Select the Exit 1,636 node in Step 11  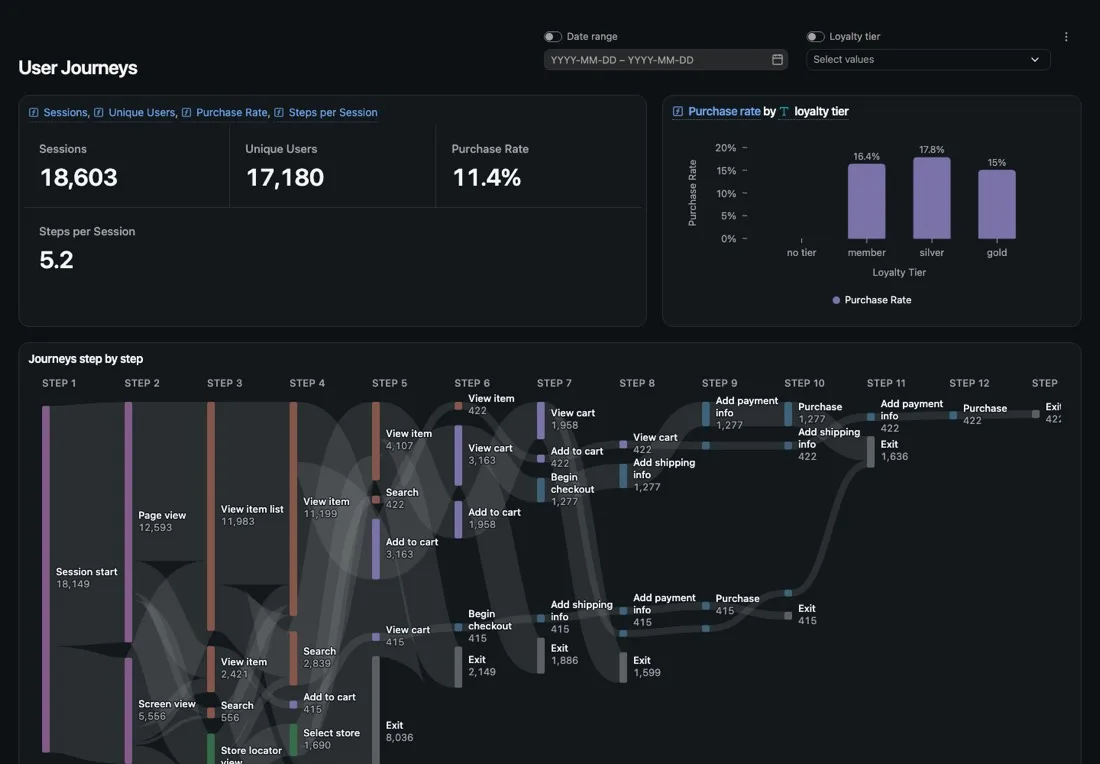[871, 452]
